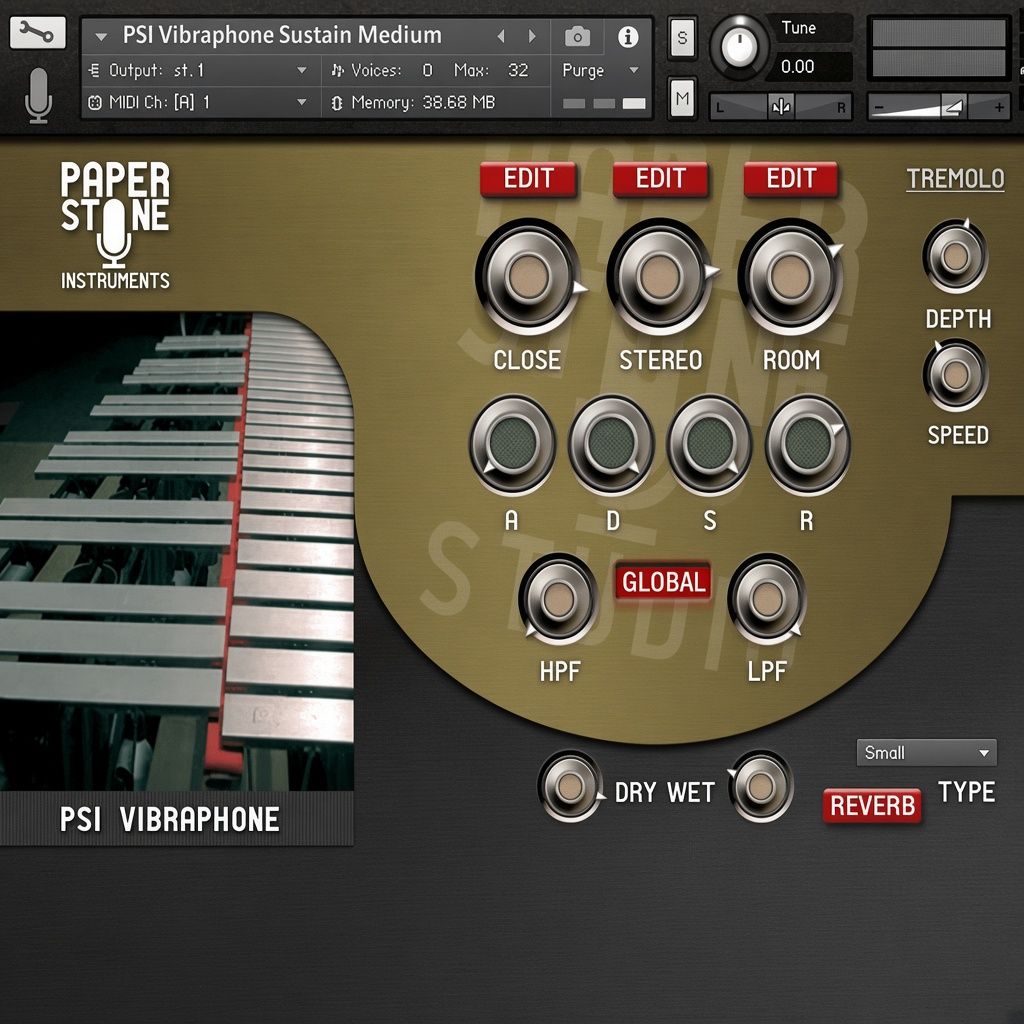Click the Max voices value 32
The height and width of the screenshot is (1024, 1024).
518,70
